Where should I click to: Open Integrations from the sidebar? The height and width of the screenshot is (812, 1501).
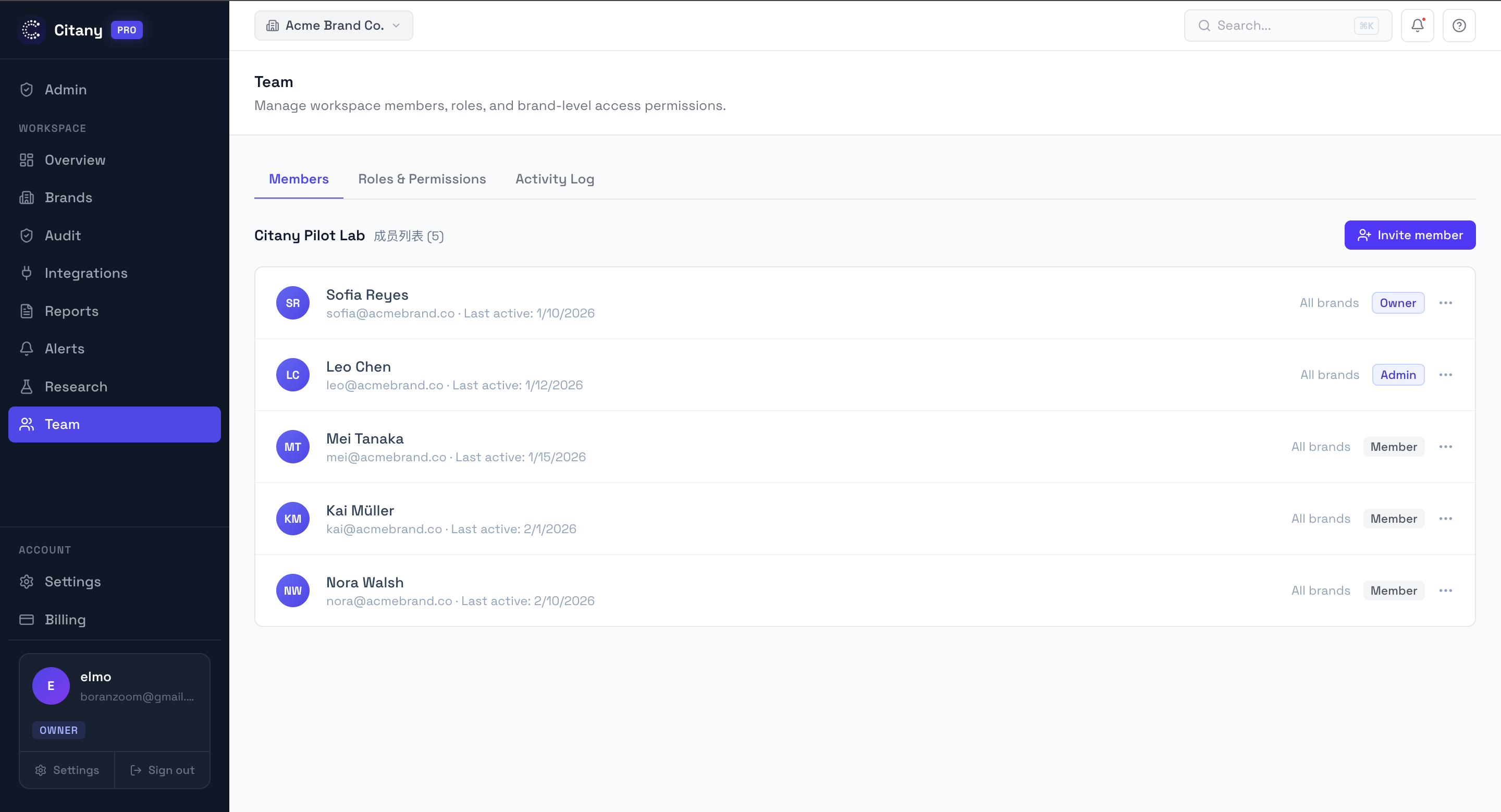point(85,273)
